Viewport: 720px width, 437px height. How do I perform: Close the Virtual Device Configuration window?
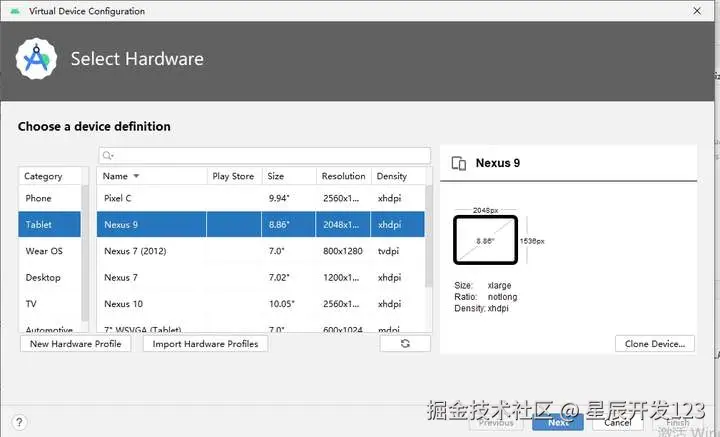(x=697, y=11)
